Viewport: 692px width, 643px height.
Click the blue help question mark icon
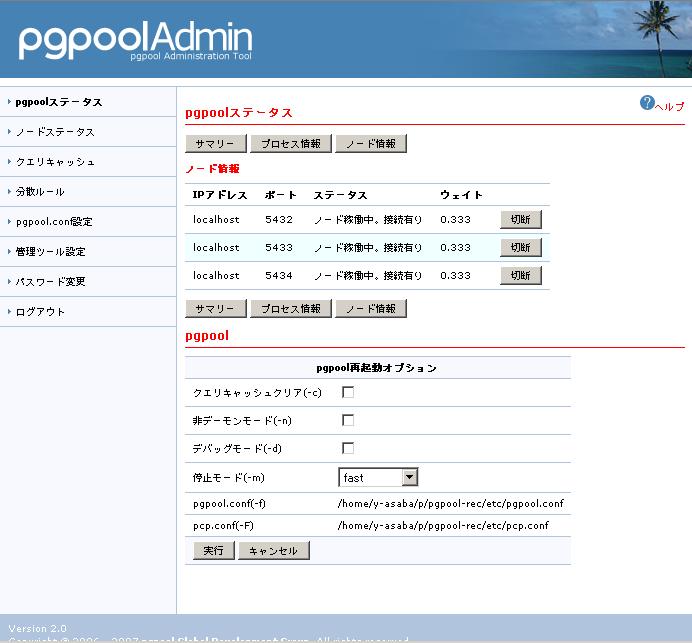coord(647,103)
